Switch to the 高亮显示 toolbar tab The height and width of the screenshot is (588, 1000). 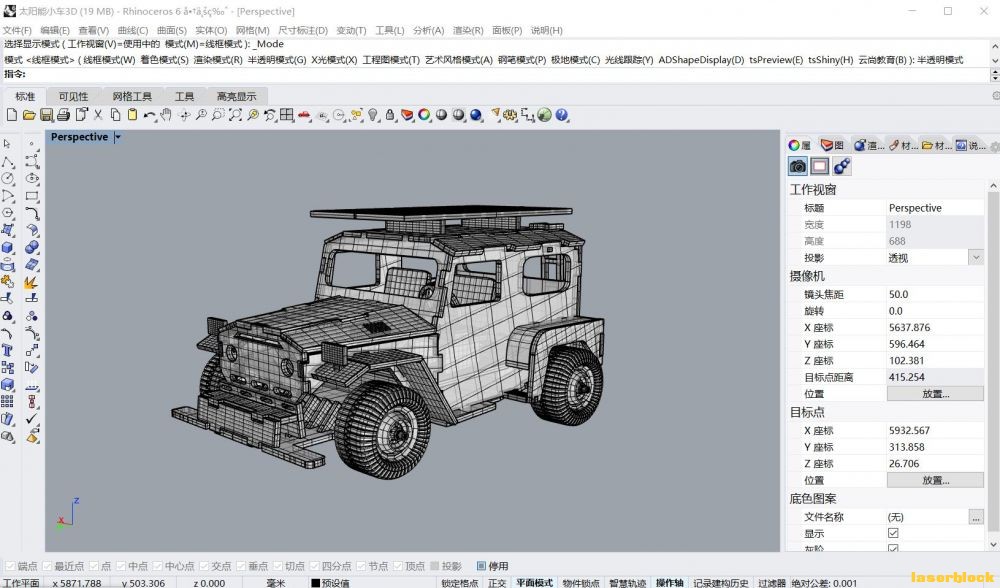pyautogui.click(x=236, y=96)
